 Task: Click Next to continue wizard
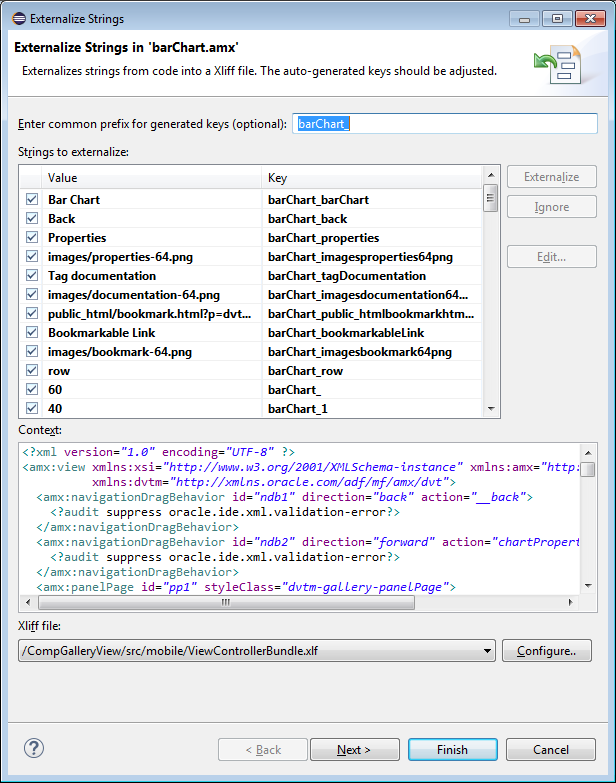[354, 750]
